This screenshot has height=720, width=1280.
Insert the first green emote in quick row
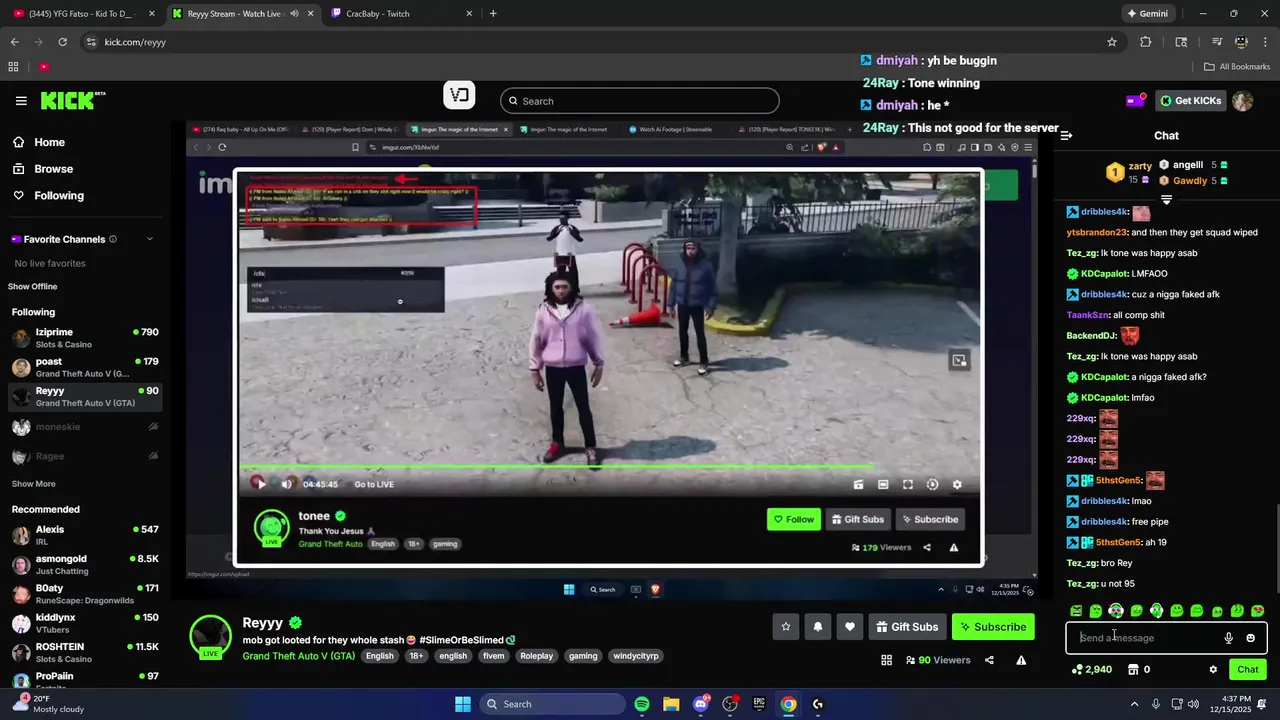click(x=1076, y=611)
